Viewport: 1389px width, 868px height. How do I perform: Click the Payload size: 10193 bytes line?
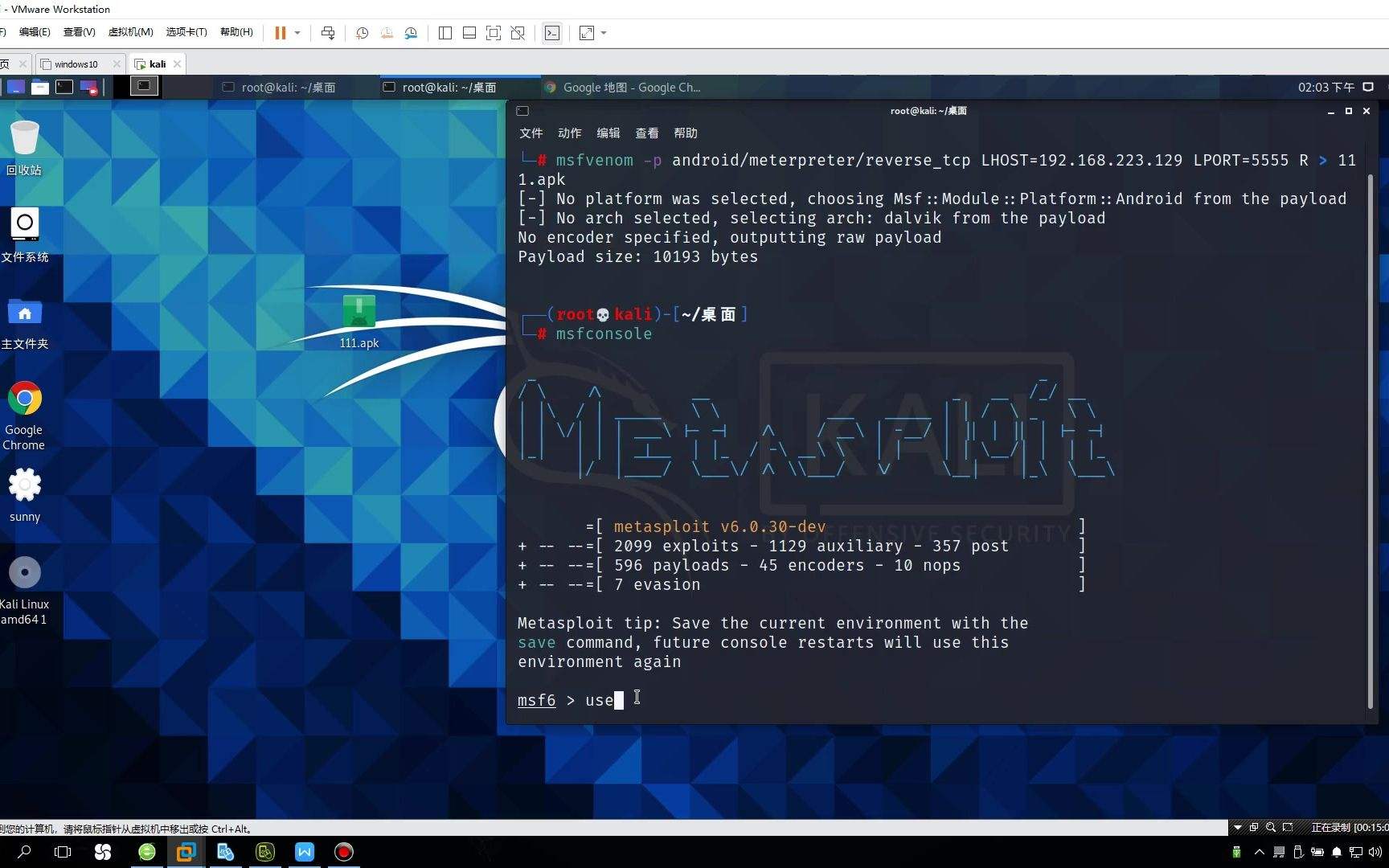point(637,256)
